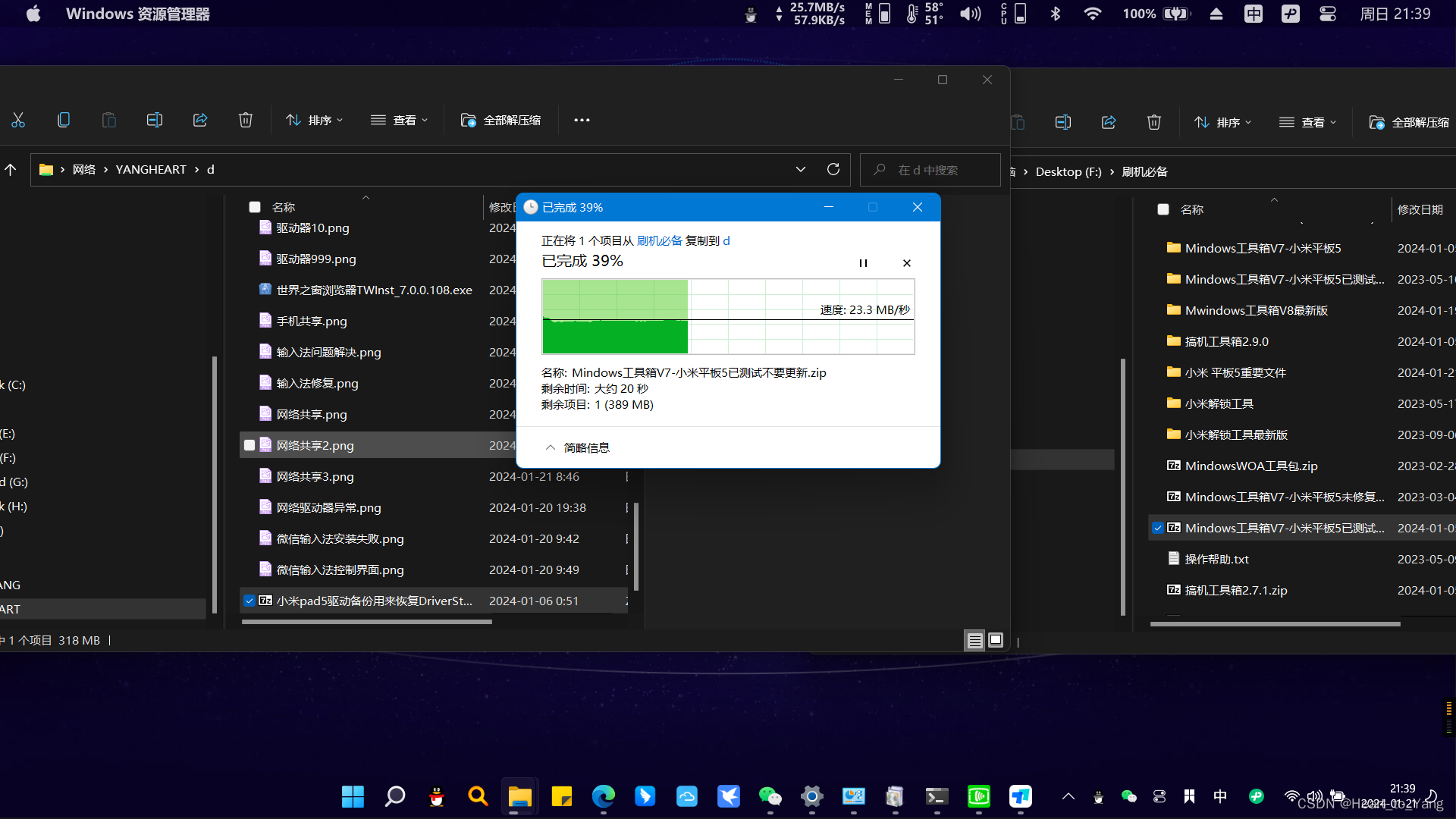Open the terminal app in taskbar
This screenshot has height=819, width=1456.
(937, 796)
